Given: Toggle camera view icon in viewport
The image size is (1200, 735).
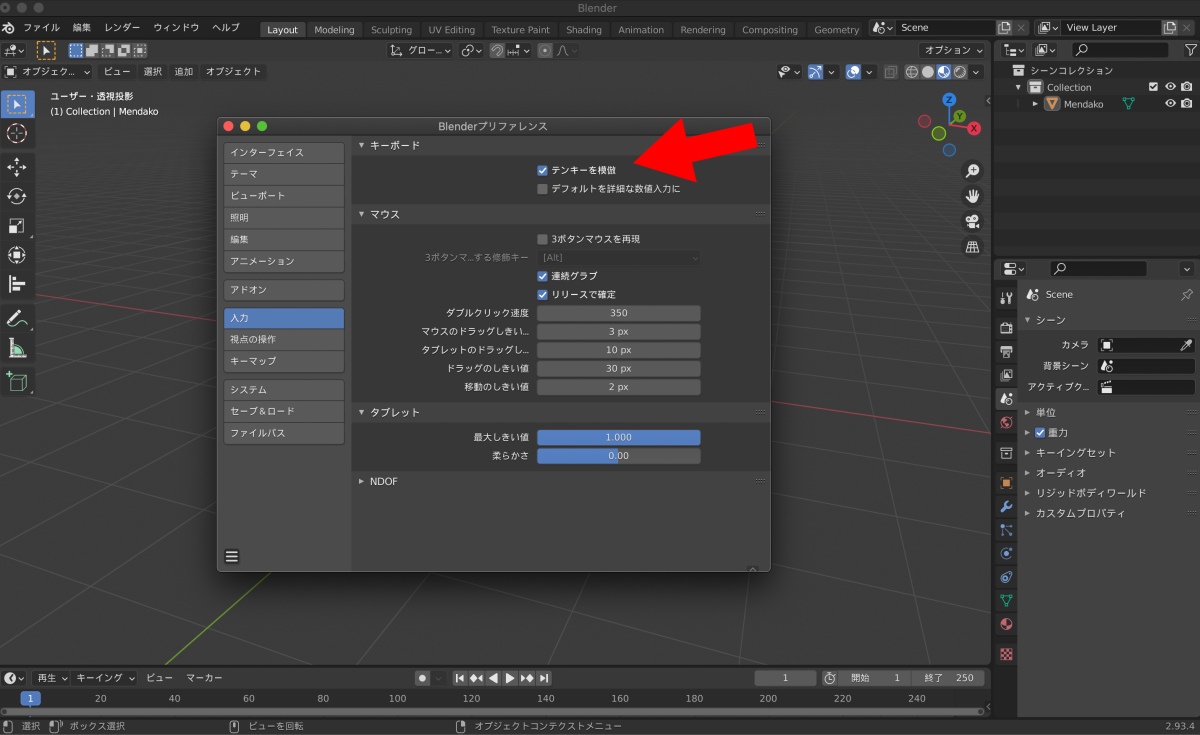Looking at the screenshot, I should pyautogui.click(x=972, y=222).
